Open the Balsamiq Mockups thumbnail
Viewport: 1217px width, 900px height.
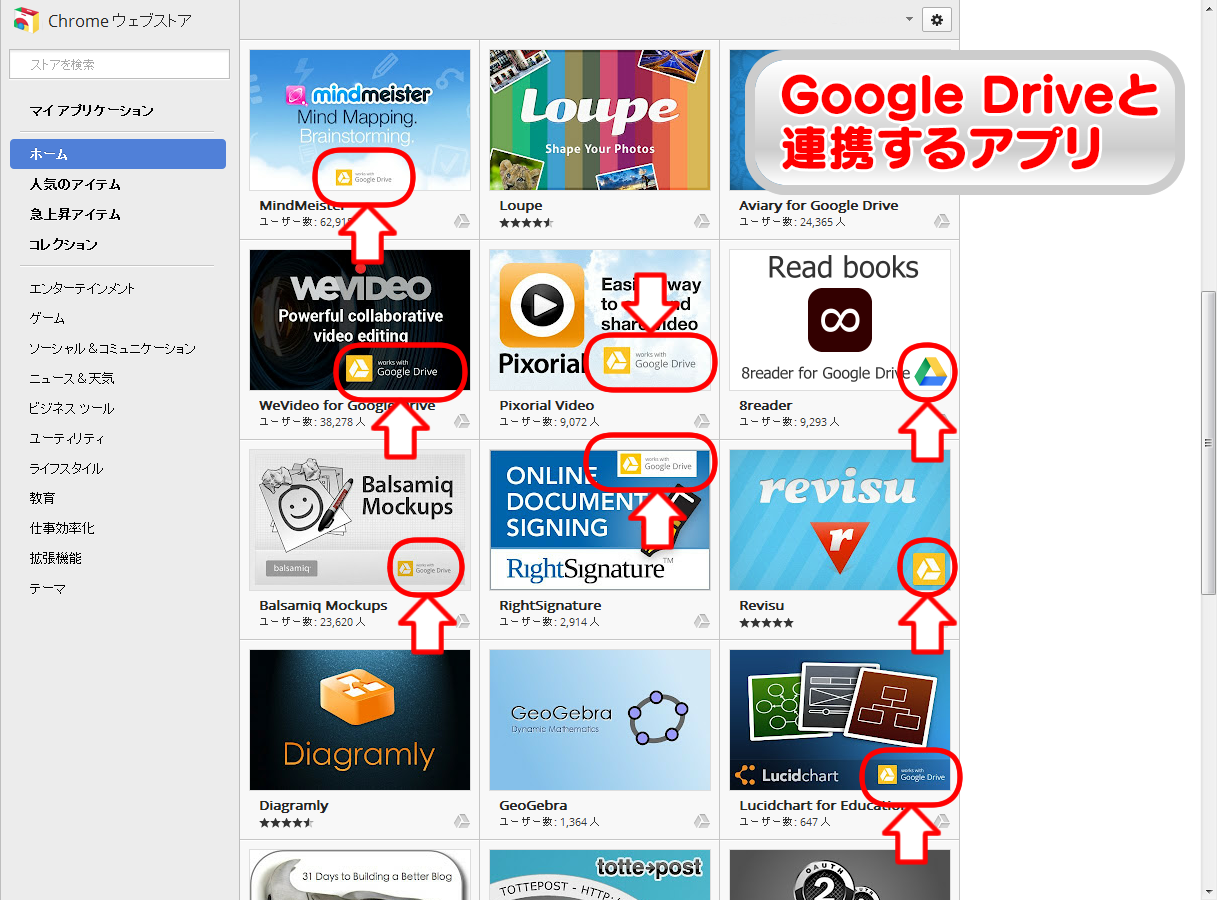[x=360, y=520]
